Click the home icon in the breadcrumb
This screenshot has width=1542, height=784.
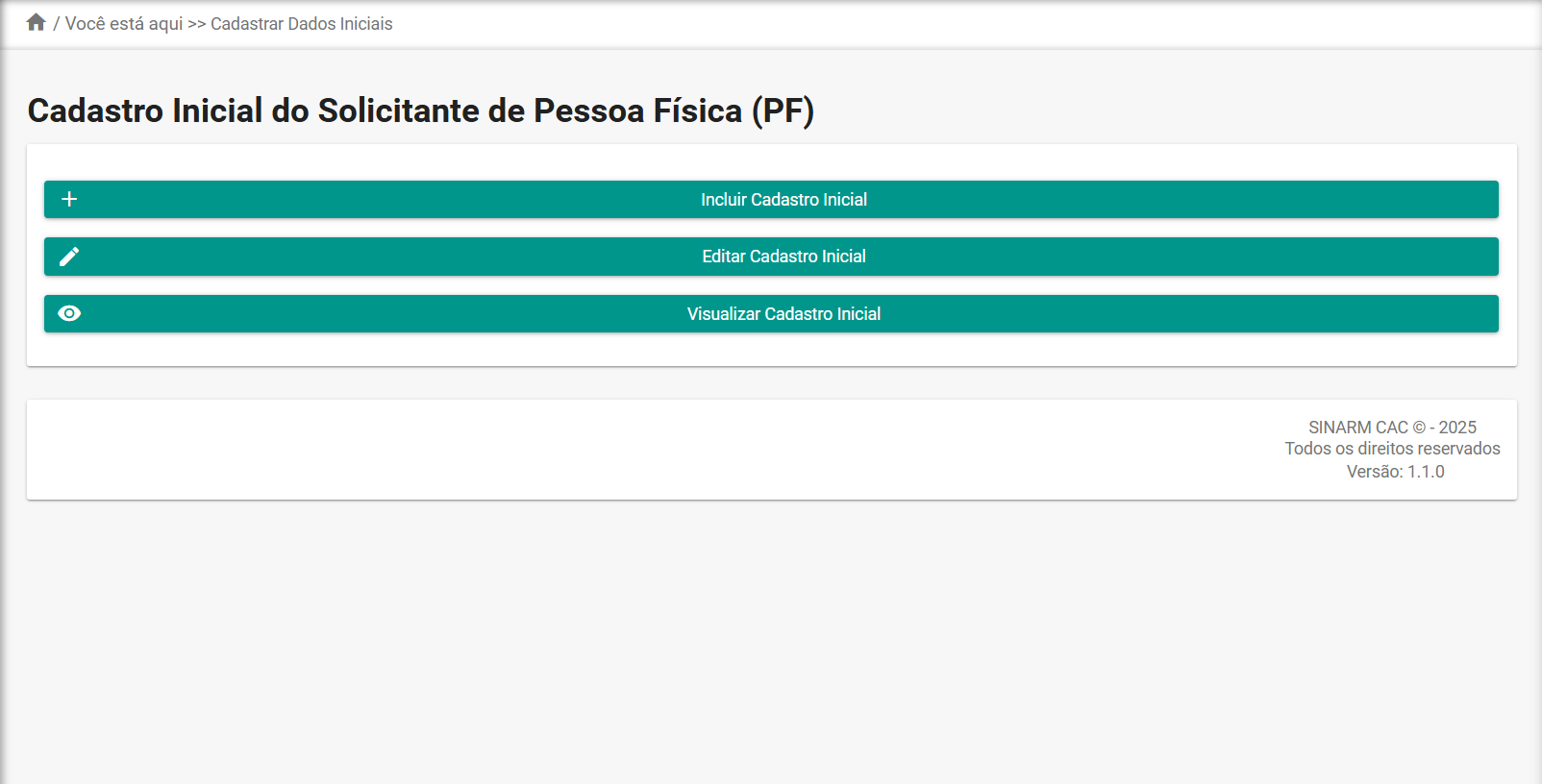37,22
